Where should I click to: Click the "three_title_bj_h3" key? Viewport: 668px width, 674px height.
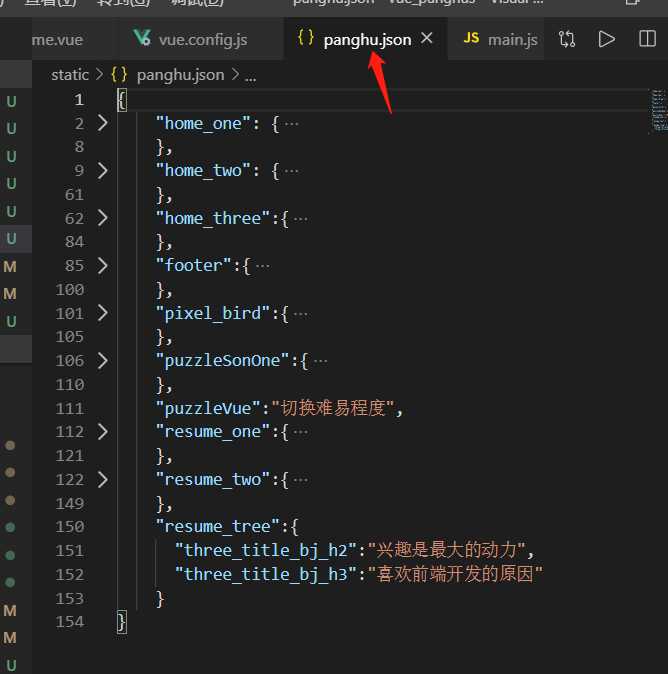click(x=266, y=574)
